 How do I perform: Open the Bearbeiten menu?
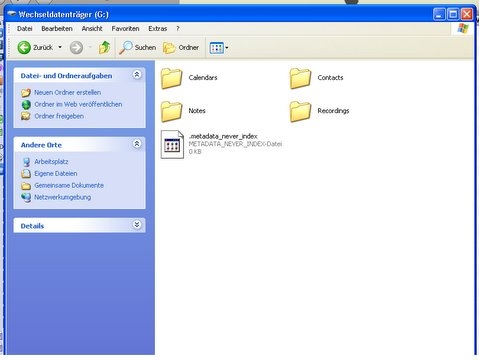click(x=57, y=29)
